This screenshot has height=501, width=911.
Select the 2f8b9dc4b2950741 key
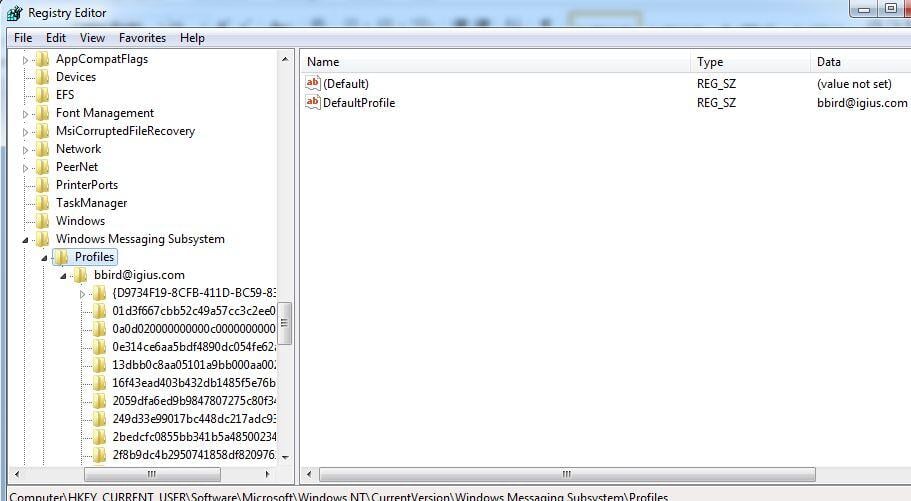[x=194, y=455]
